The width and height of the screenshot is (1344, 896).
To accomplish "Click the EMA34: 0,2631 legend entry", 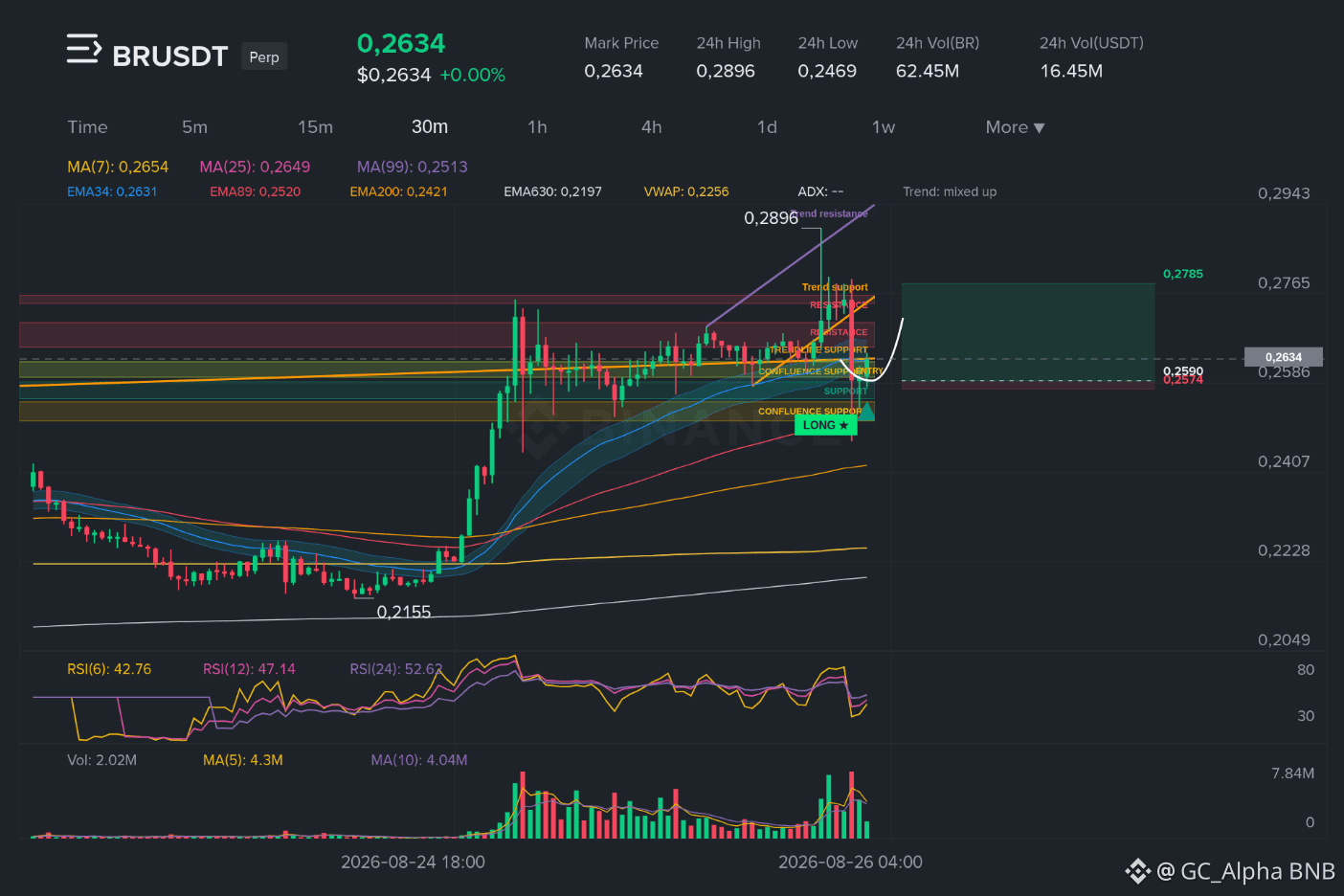I will pos(112,191).
